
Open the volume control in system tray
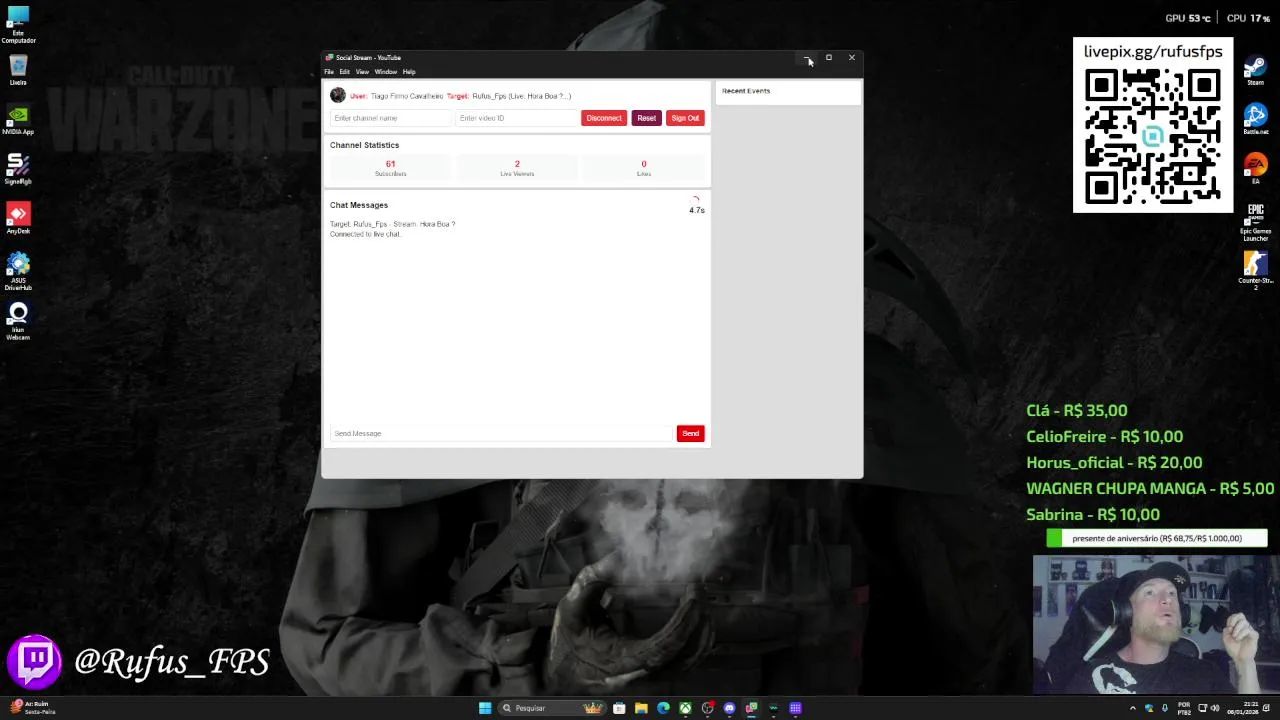(x=1214, y=708)
